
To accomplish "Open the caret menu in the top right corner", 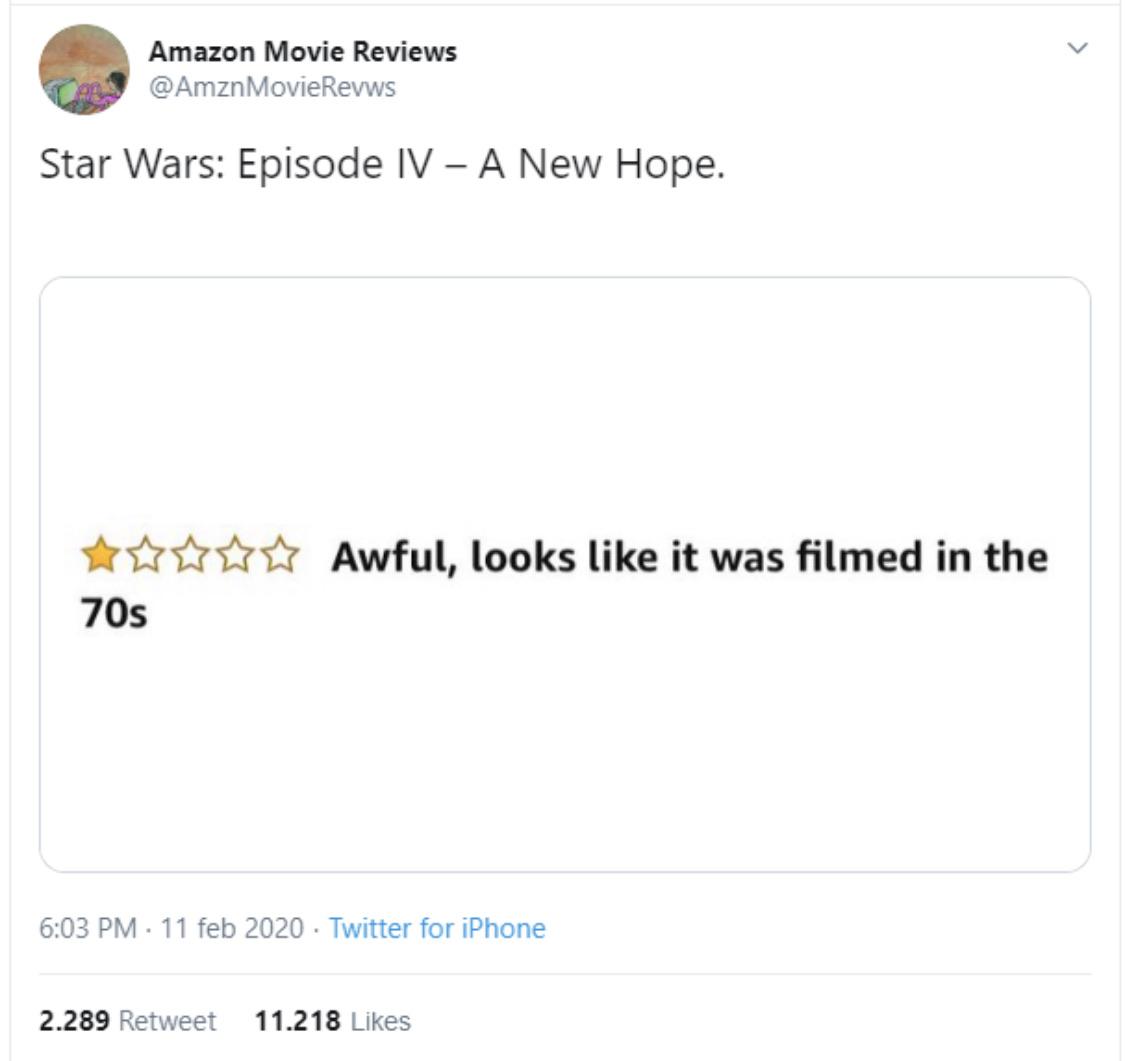I will point(1076,46).
